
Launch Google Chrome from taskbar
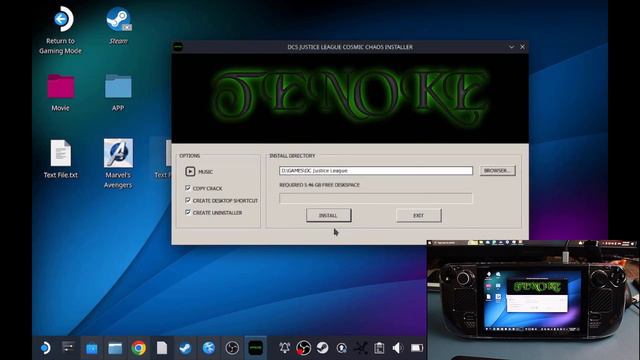139,348
